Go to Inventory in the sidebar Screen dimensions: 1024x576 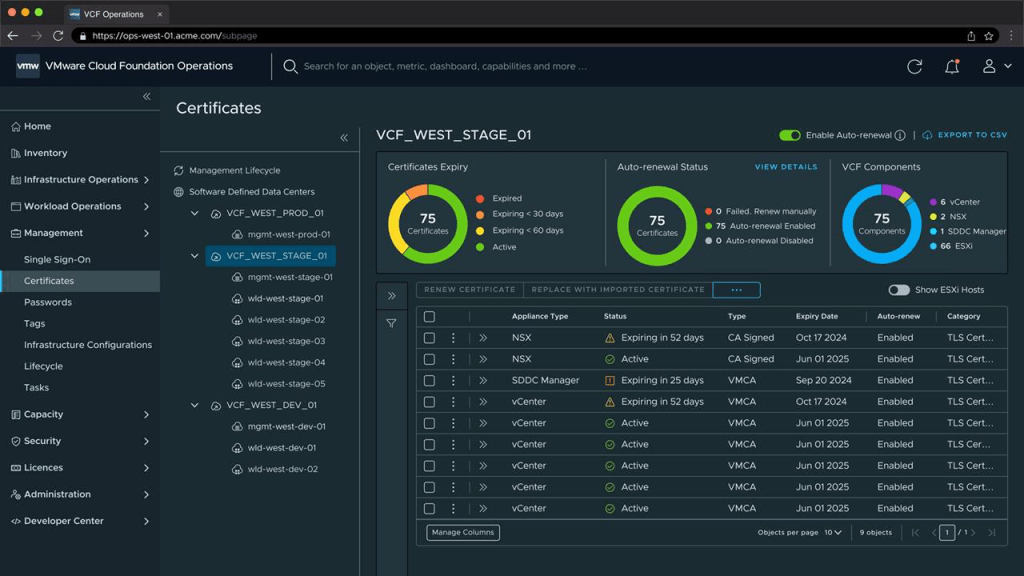click(x=45, y=153)
